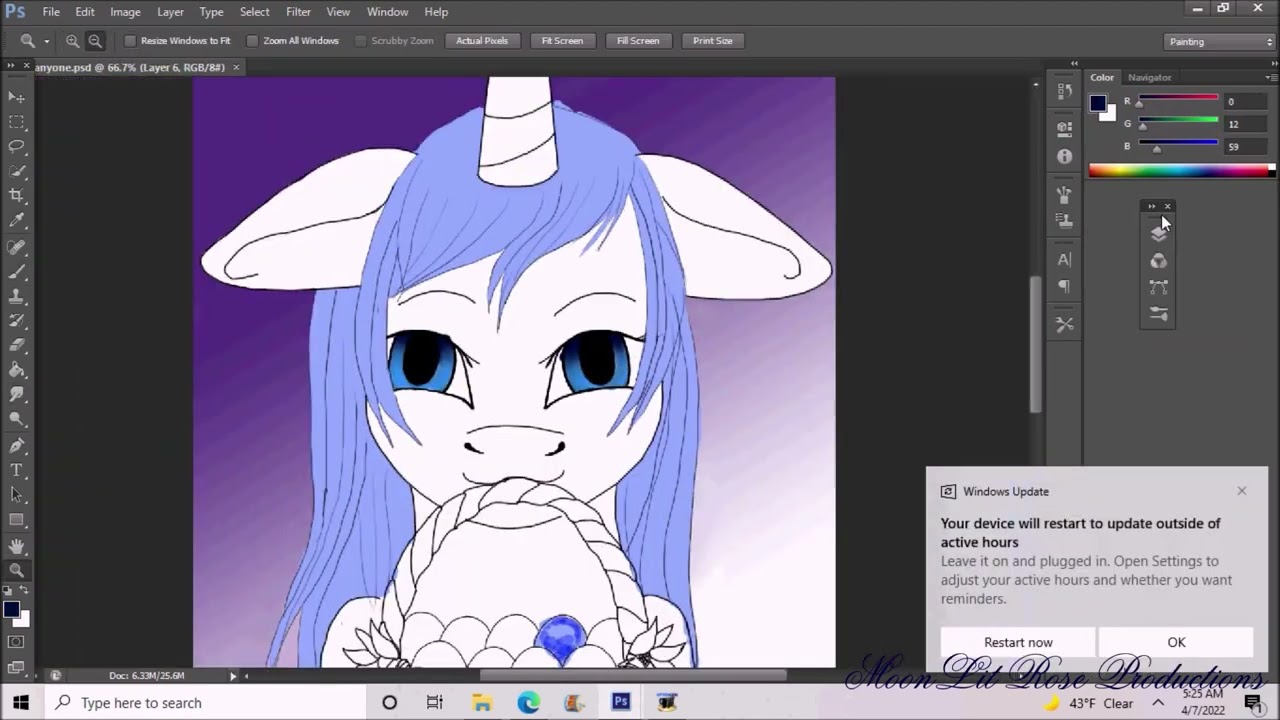This screenshot has width=1280, height=720.
Task: Select the Rectangle shape tool
Action: tap(17, 520)
